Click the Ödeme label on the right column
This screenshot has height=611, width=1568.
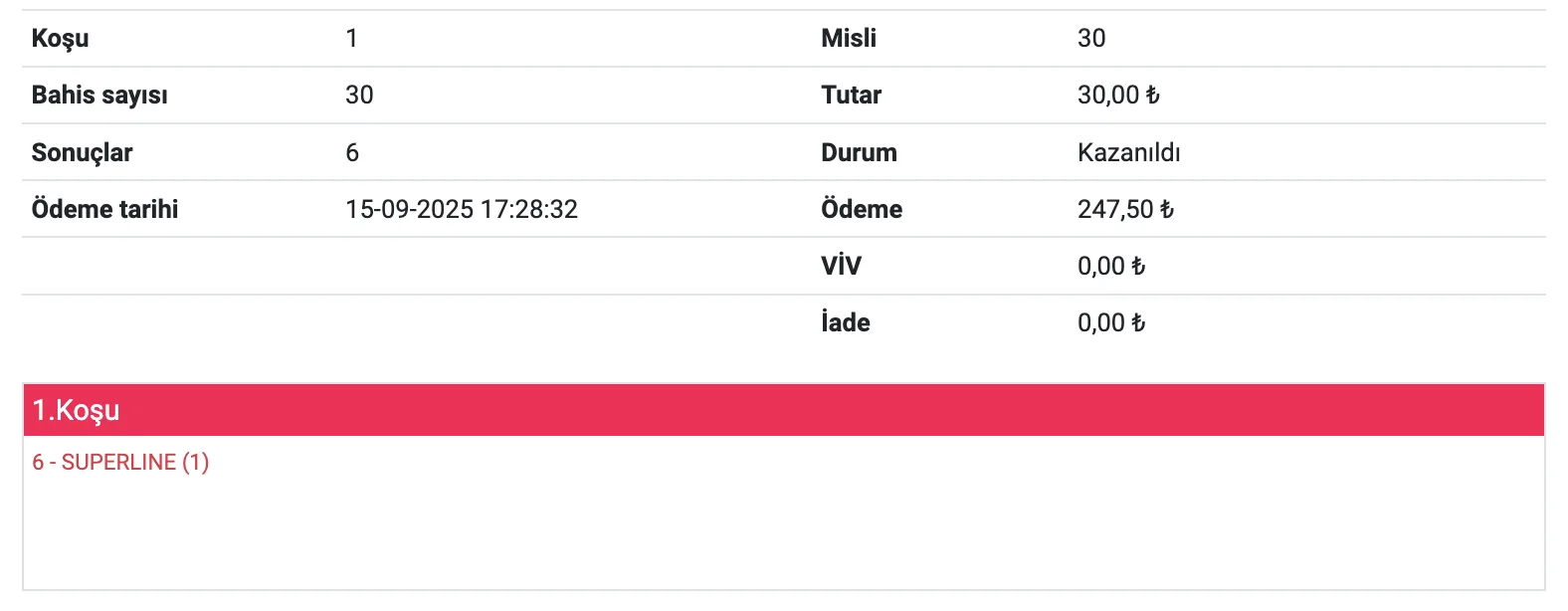click(862, 209)
